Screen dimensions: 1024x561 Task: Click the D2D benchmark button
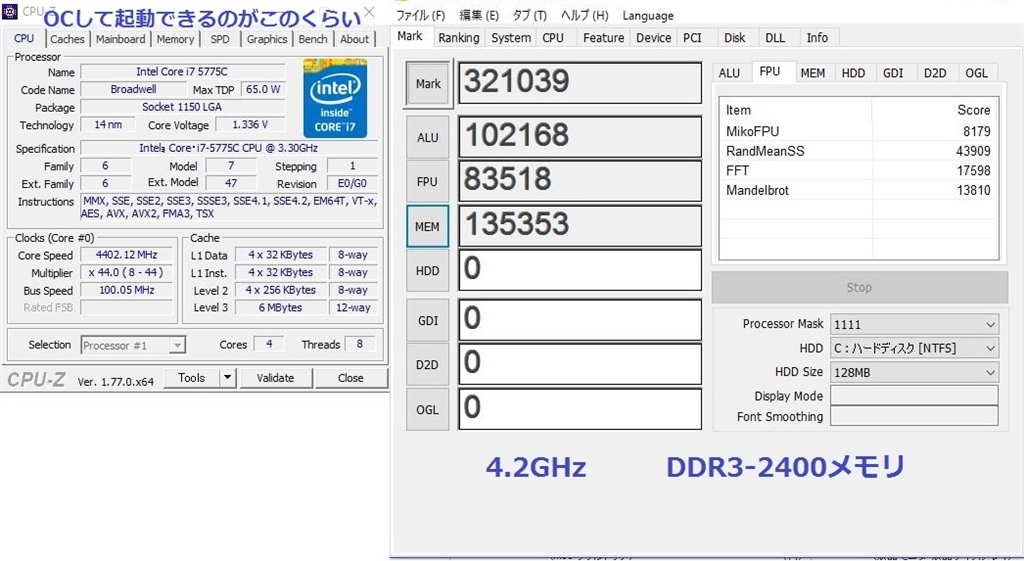click(x=428, y=364)
